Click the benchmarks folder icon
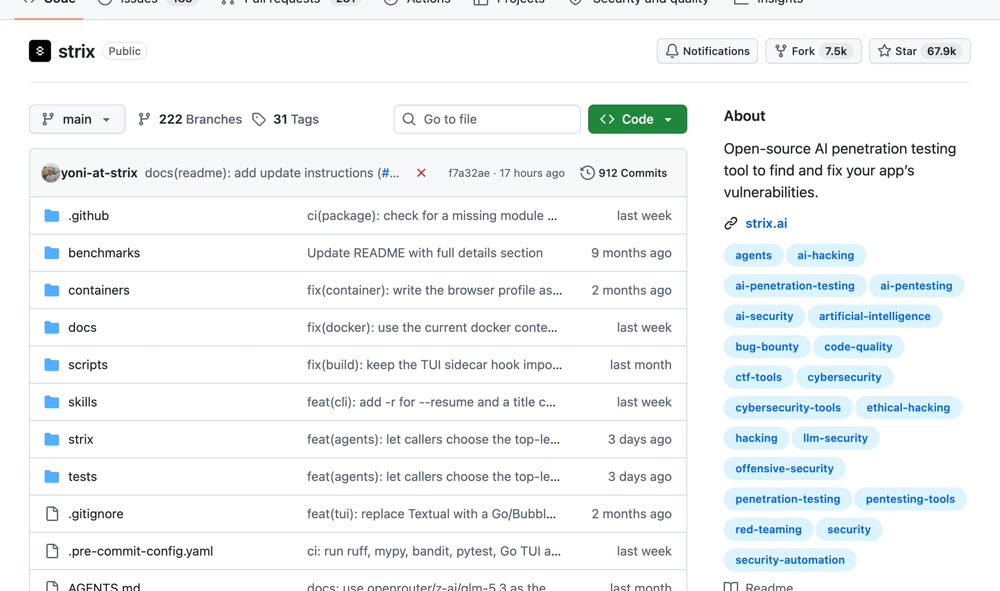 52,252
